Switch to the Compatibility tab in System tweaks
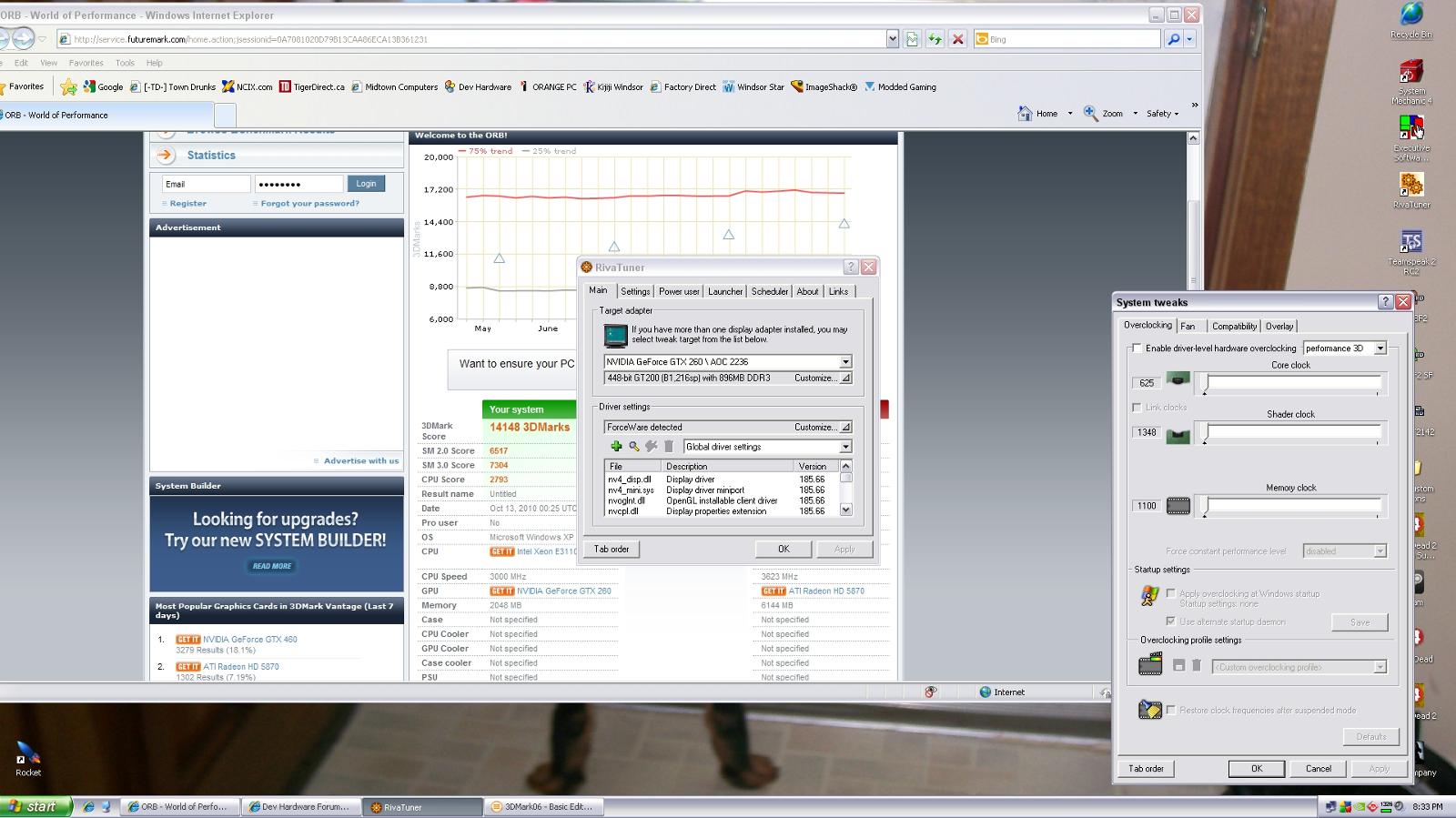The image size is (1456, 818). [x=1234, y=326]
